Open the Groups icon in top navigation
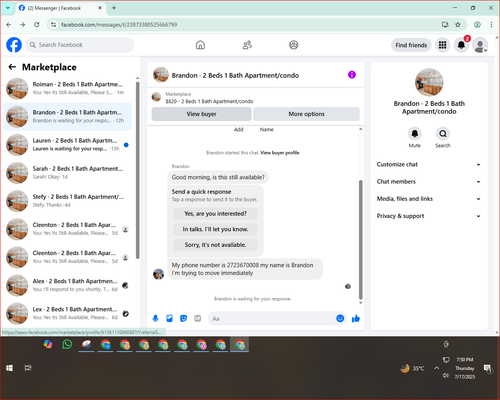 [x=294, y=45]
